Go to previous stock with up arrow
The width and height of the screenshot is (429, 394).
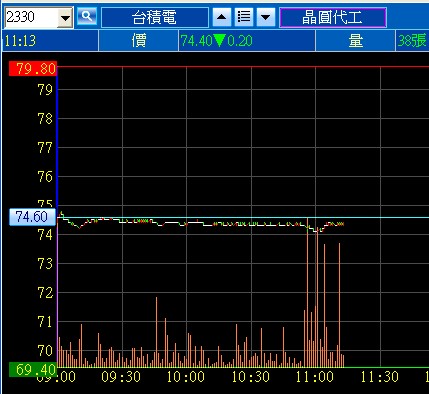222,17
